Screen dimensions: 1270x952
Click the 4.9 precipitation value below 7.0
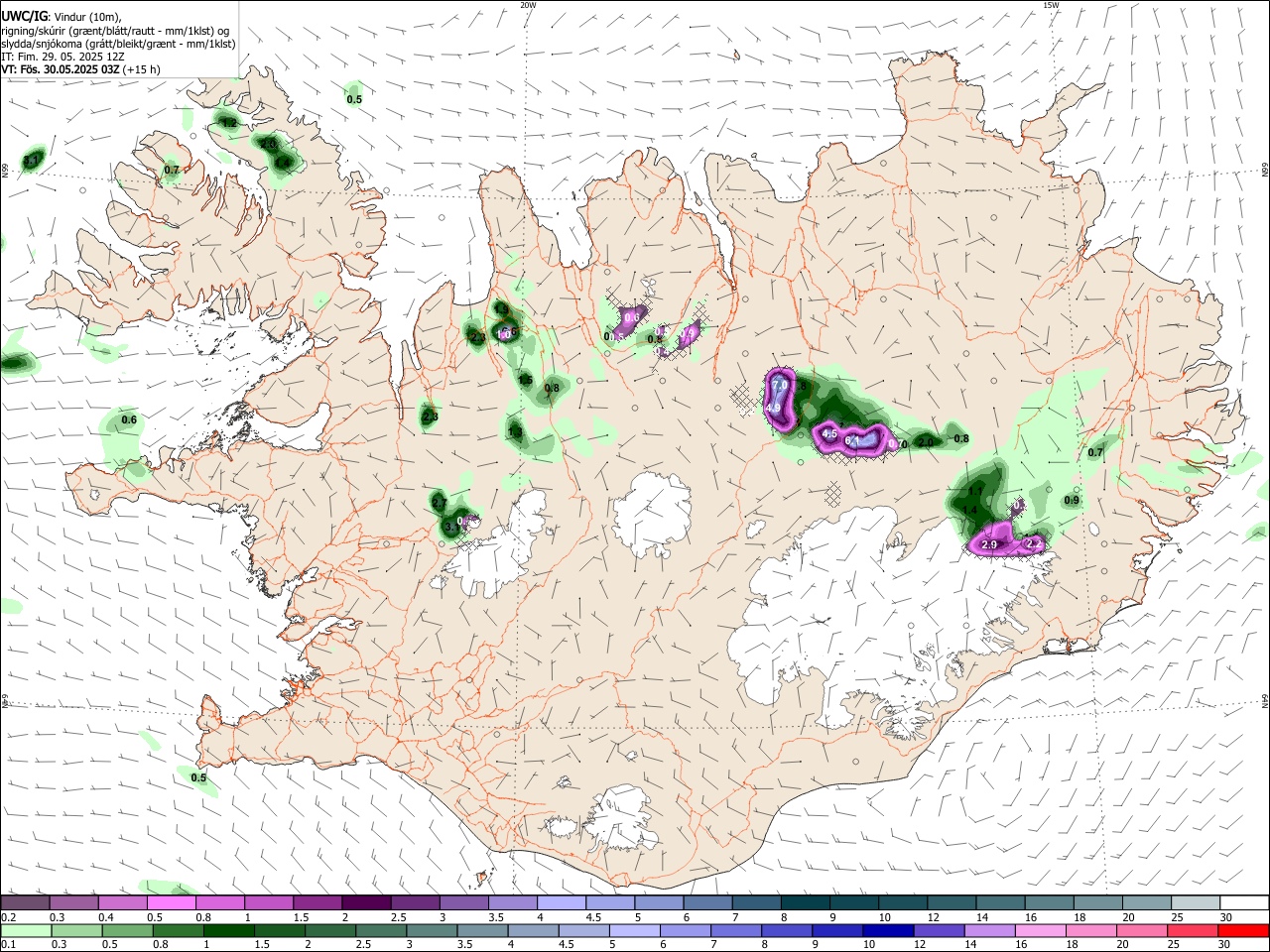coord(774,408)
